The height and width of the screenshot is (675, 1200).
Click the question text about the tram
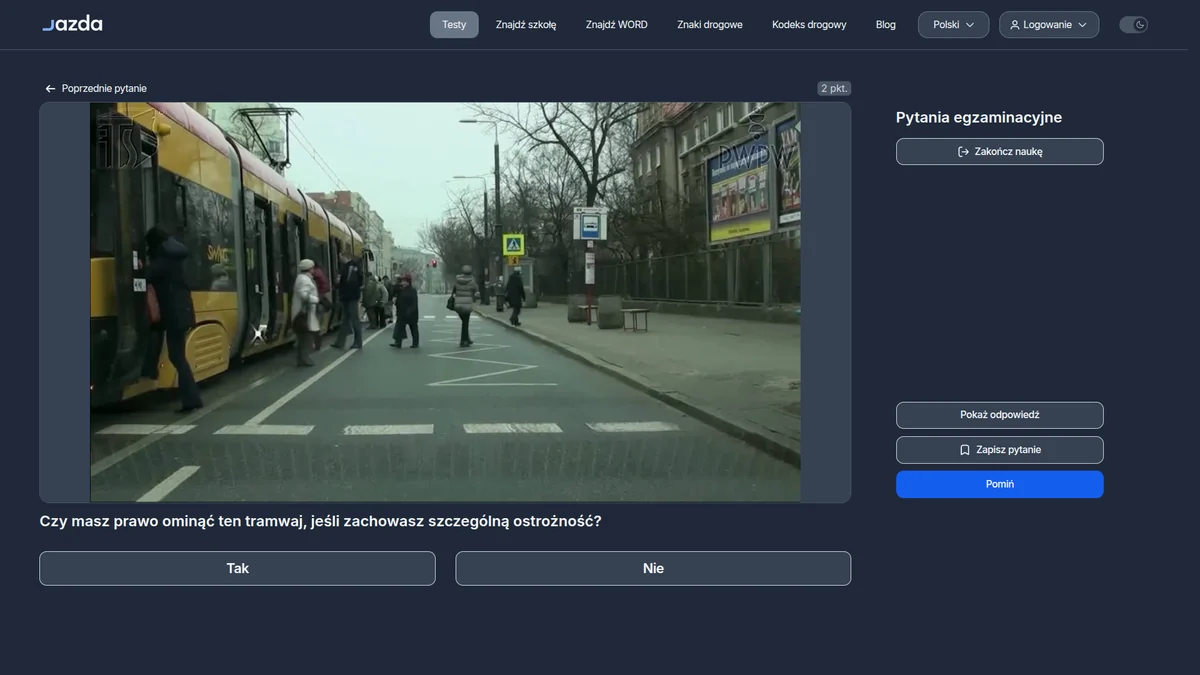tap(320, 521)
